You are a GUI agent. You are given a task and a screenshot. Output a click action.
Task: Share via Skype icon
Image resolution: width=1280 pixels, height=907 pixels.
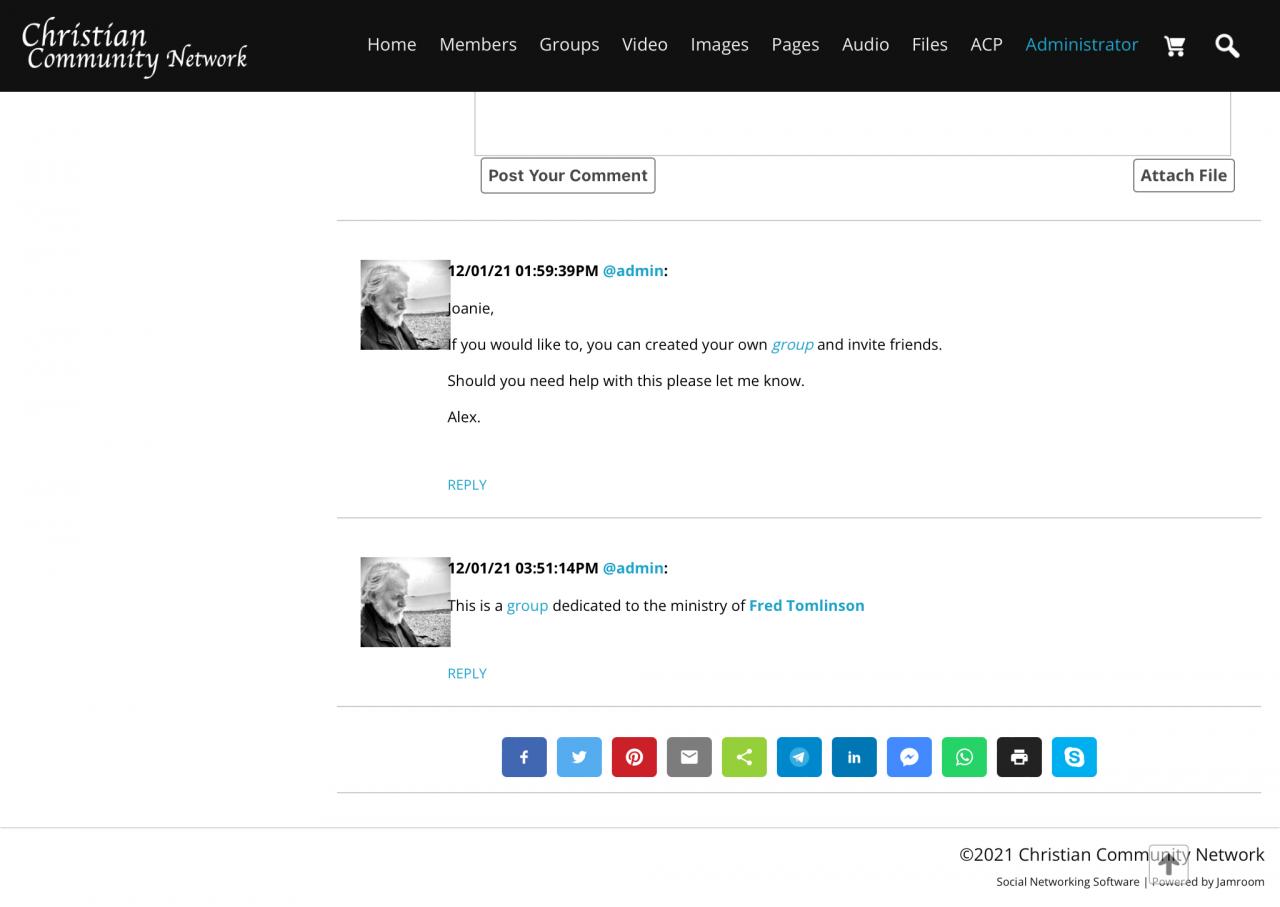click(1074, 757)
